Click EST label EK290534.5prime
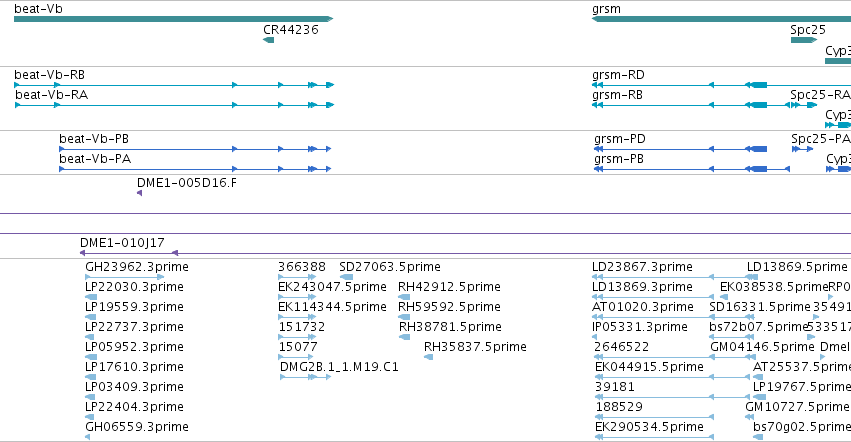This screenshot has height=442, width=851. click(x=649, y=427)
